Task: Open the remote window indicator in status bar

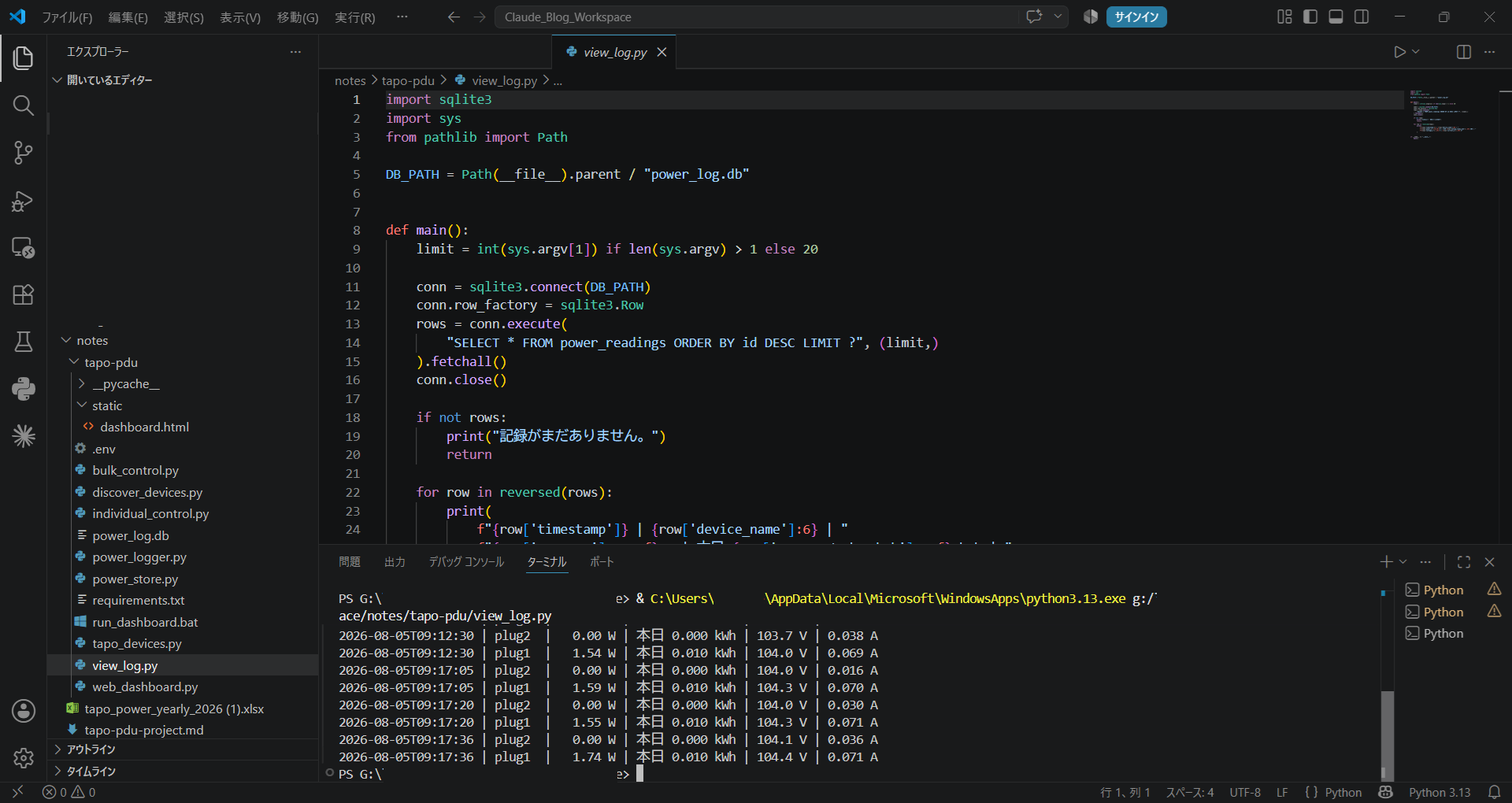Action: [x=17, y=792]
